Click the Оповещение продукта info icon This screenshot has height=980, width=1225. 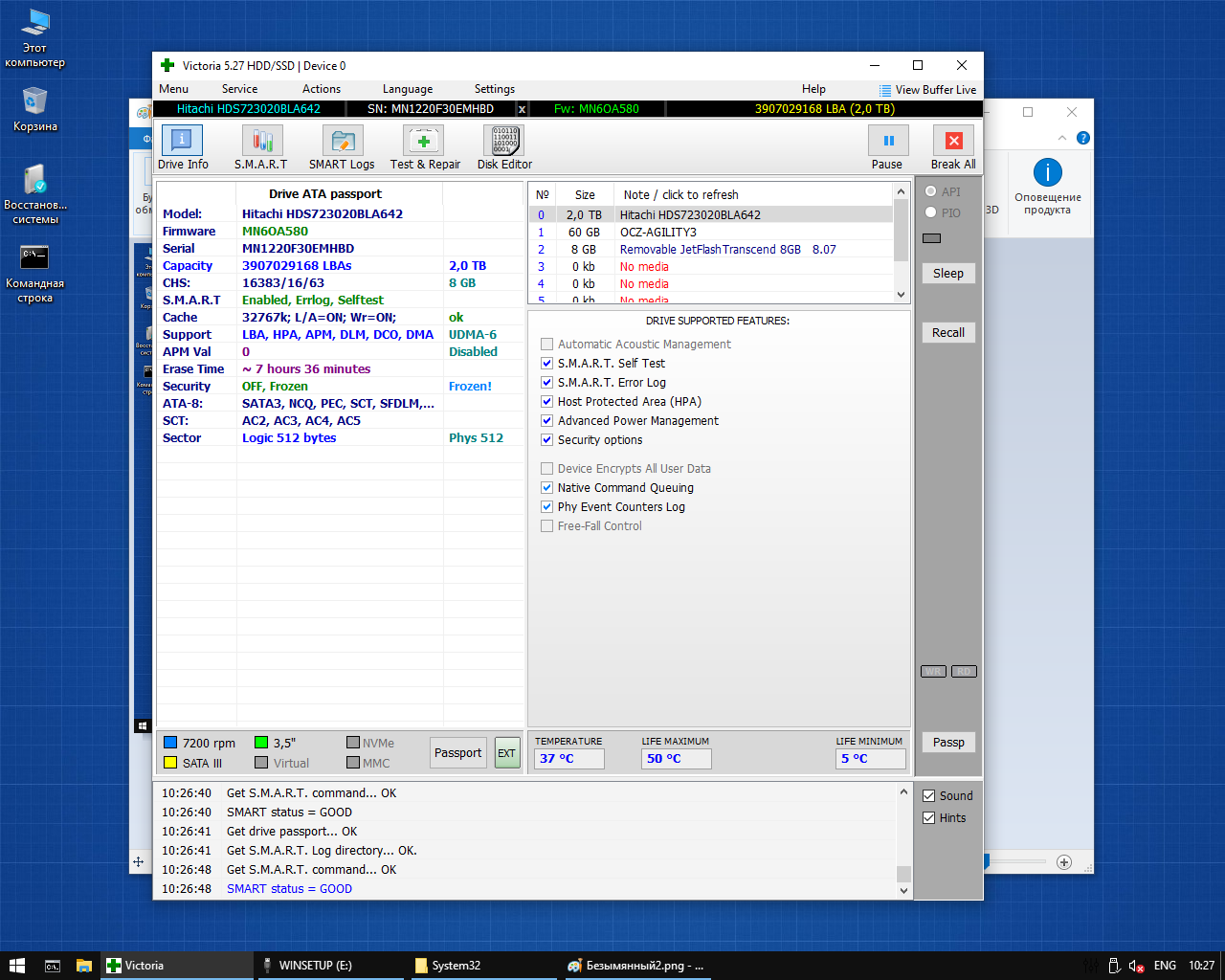[1048, 172]
